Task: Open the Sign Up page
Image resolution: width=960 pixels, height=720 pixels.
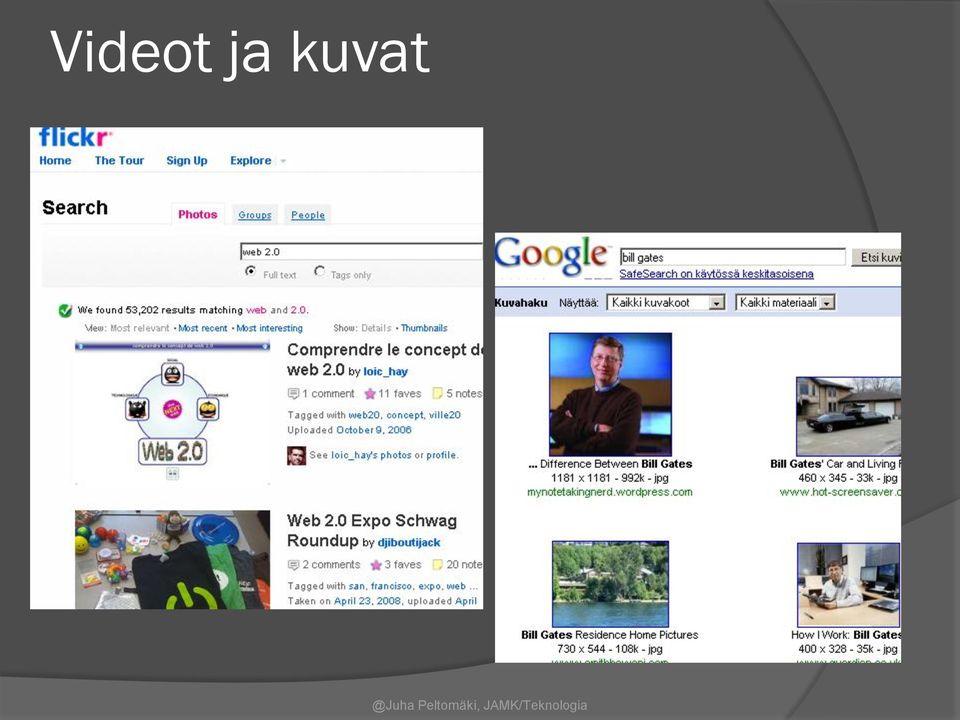Action: click(x=187, y=160)
